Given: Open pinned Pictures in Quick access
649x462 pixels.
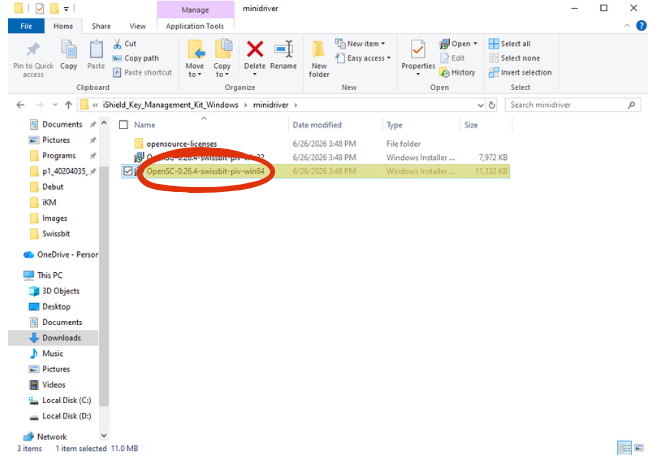Looking at the screenshot, I should (x=56, y=140).
